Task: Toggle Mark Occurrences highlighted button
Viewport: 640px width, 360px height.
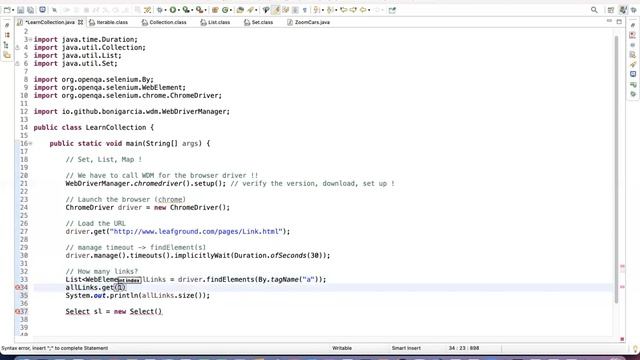Action: [x=276, y=10]
